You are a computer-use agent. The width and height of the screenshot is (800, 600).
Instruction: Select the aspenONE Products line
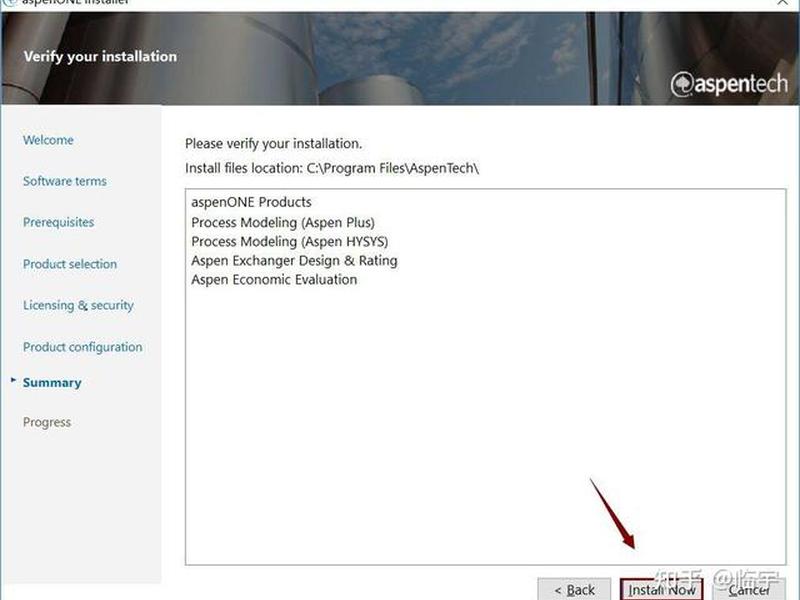pos(251,202)
